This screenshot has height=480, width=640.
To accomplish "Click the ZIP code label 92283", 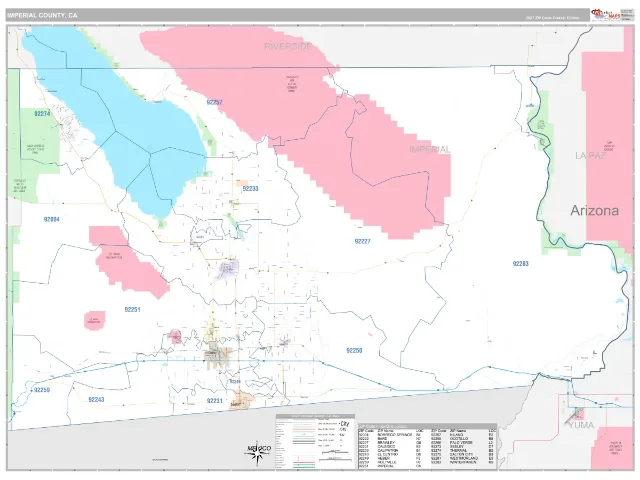I will click(520, 264).
